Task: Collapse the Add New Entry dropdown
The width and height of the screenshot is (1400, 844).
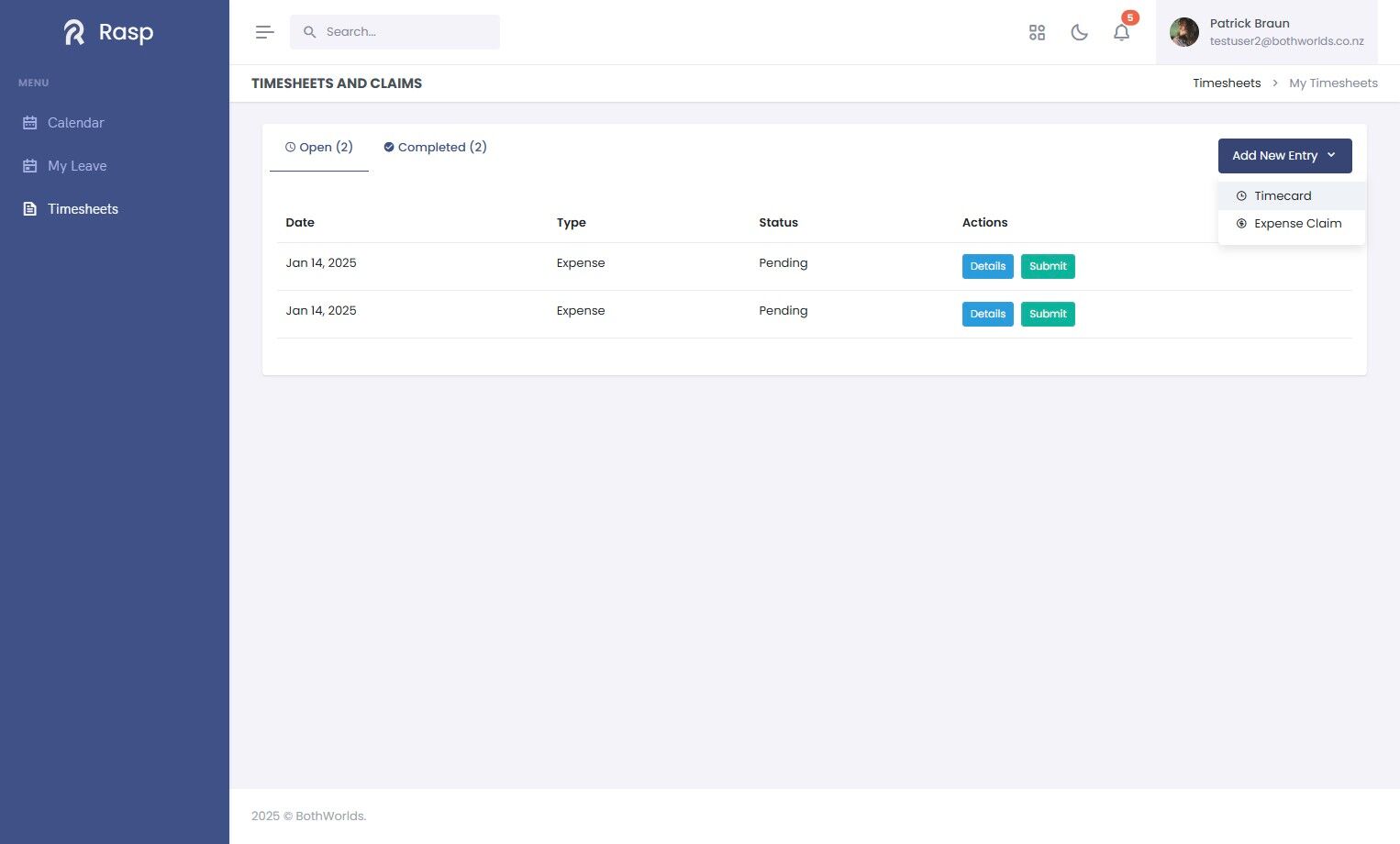Action: pos(1284,156)
